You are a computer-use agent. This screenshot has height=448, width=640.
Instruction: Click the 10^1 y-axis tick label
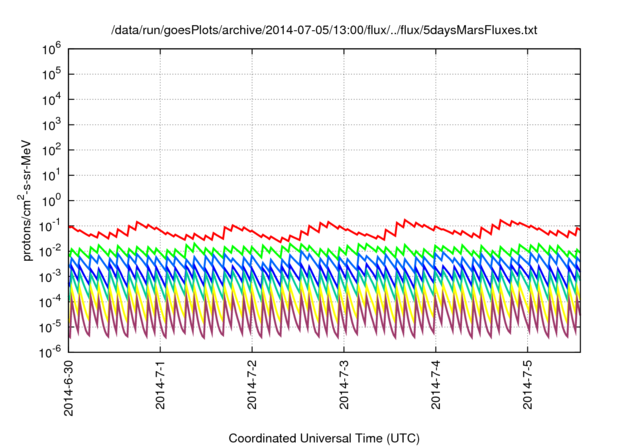pos(51,175)
